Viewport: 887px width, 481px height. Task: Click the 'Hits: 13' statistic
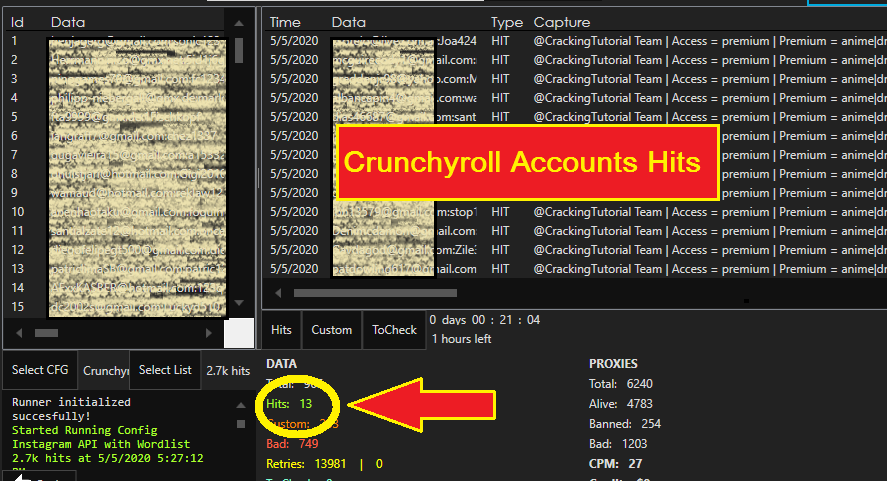(x=289, y=404)
